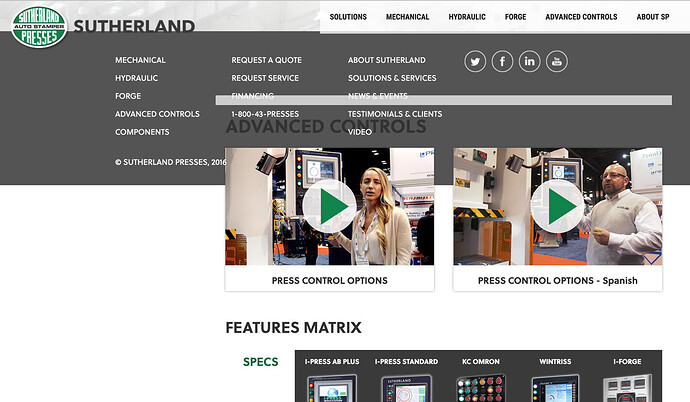Click REQUEST A QUOTE link
The height and width of the screenshot is (402, 690).
tap(267, 60)
